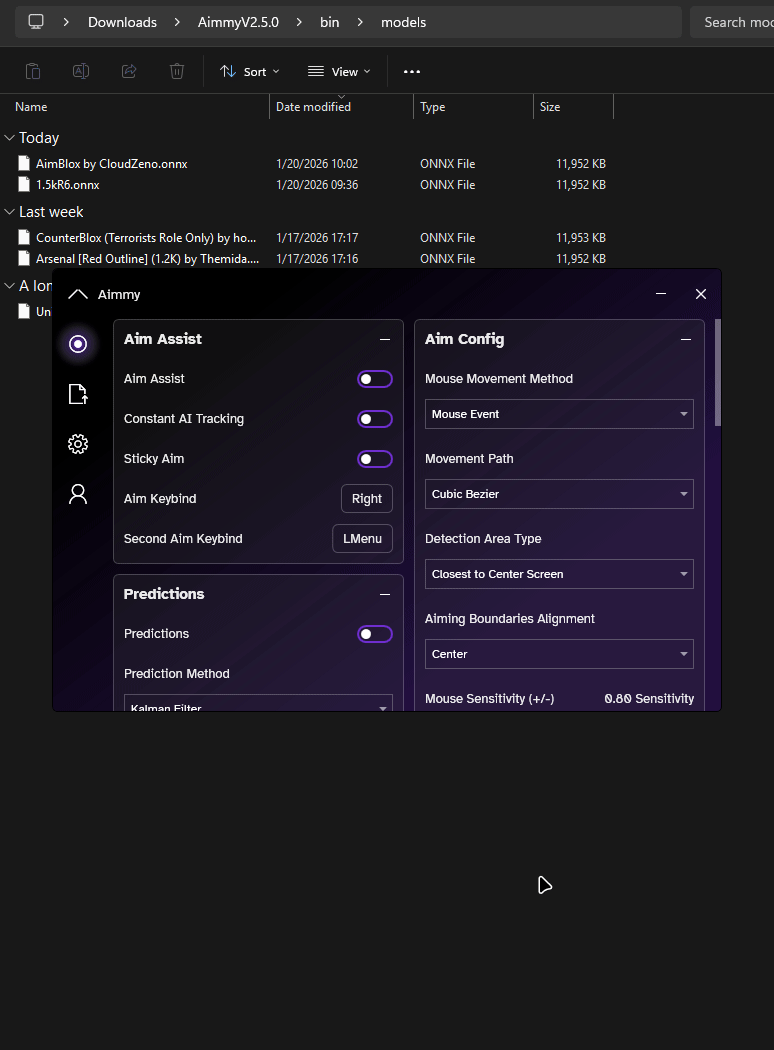Click the Right aim keybind button

point(368,498)
